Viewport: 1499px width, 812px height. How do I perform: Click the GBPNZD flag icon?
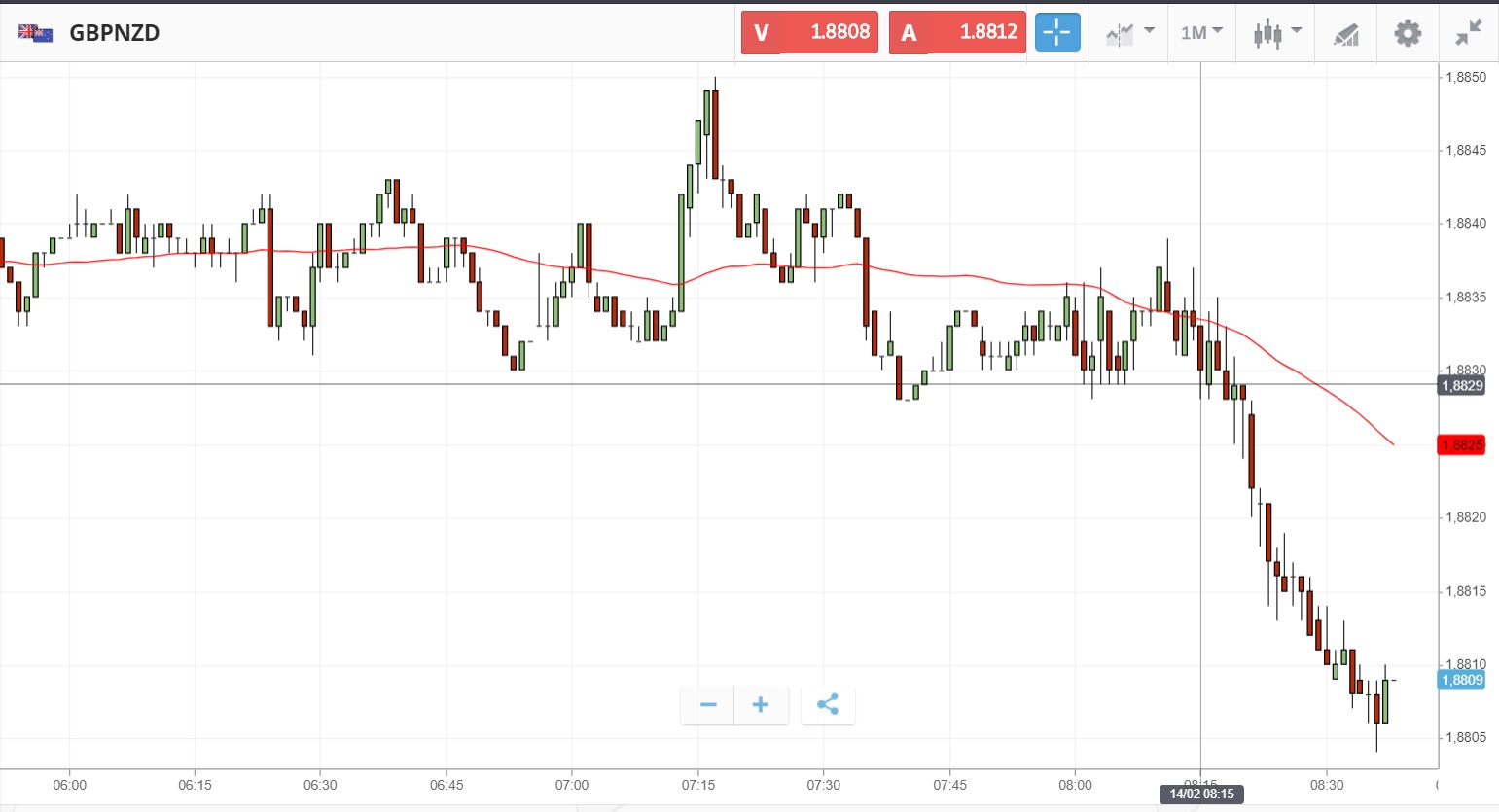coord(36,33)
